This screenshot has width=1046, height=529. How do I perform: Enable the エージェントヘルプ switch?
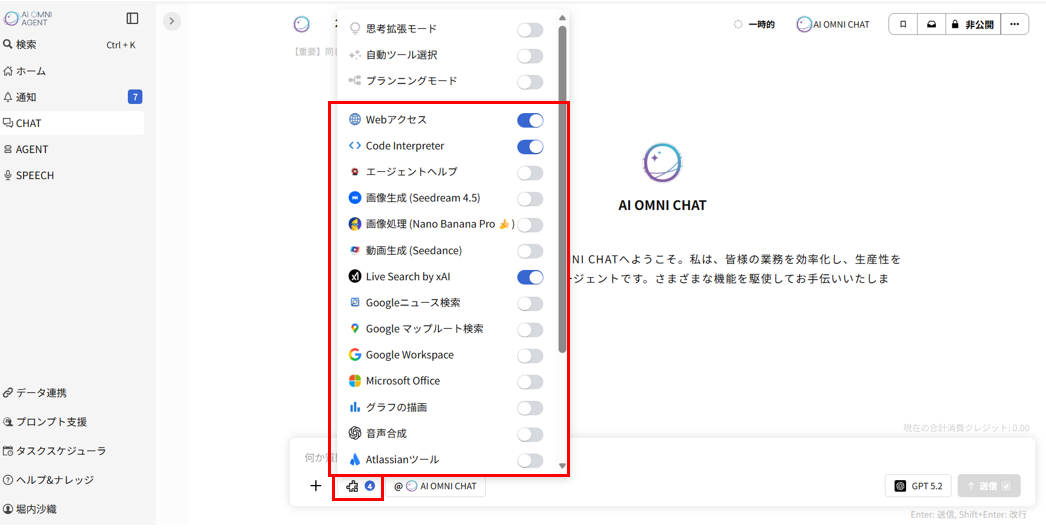coord(530,173)
